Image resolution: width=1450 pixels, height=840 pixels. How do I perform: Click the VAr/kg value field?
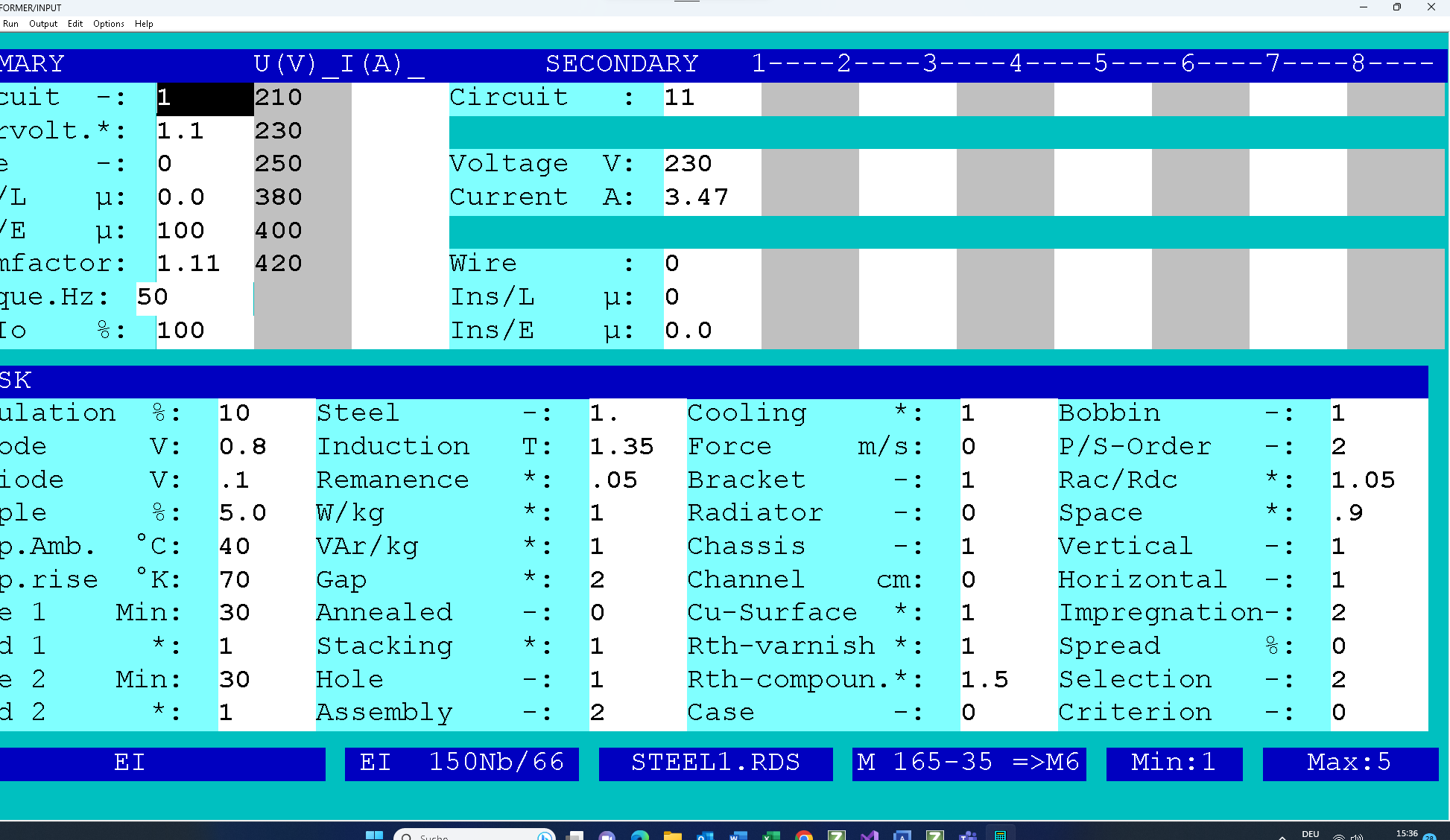638,547
